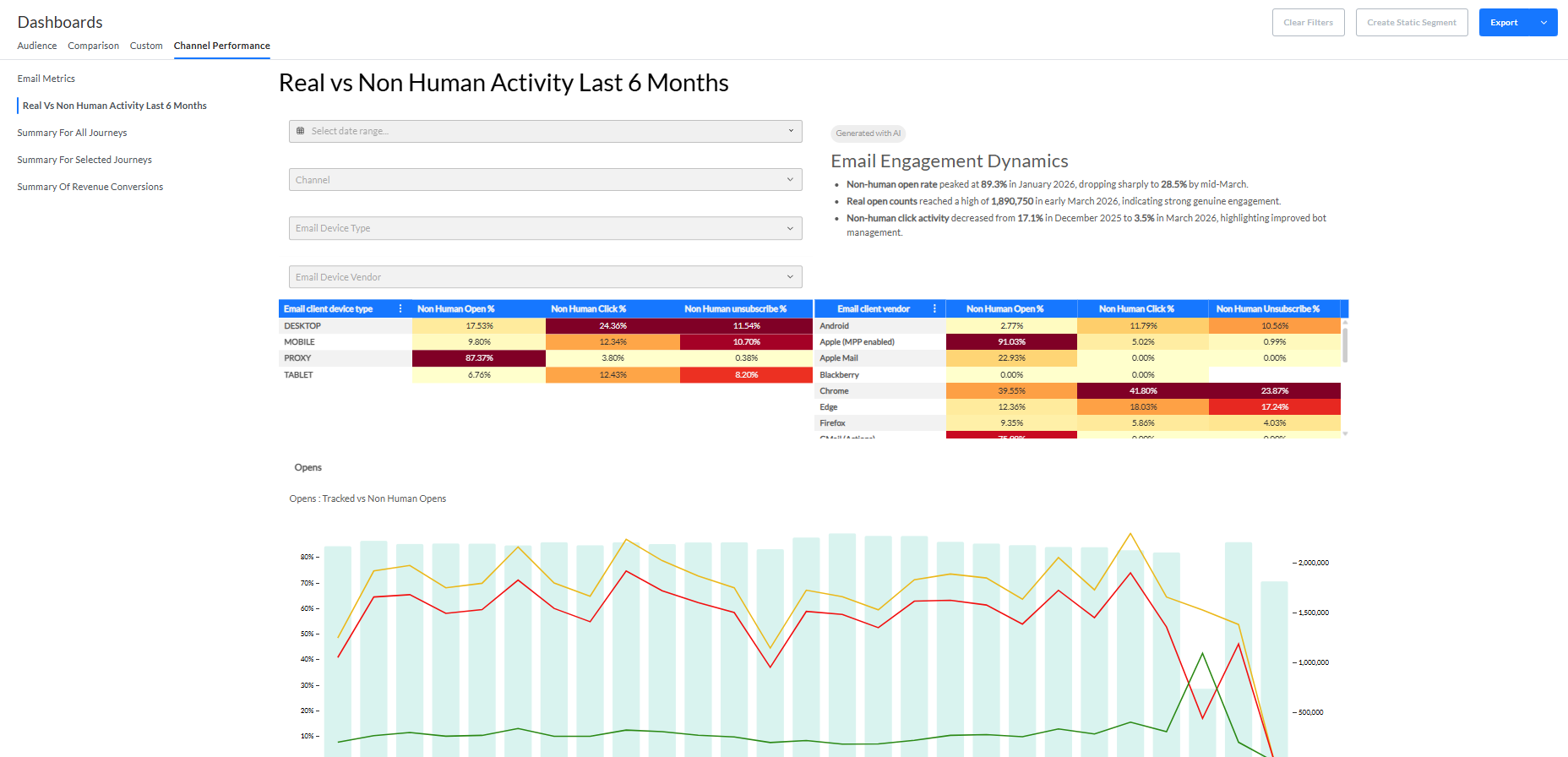The width and height of the screenshot is (1568, 757).
Task: Open the Custom tab
Action: pyautogui.click(x=146, y=46)
